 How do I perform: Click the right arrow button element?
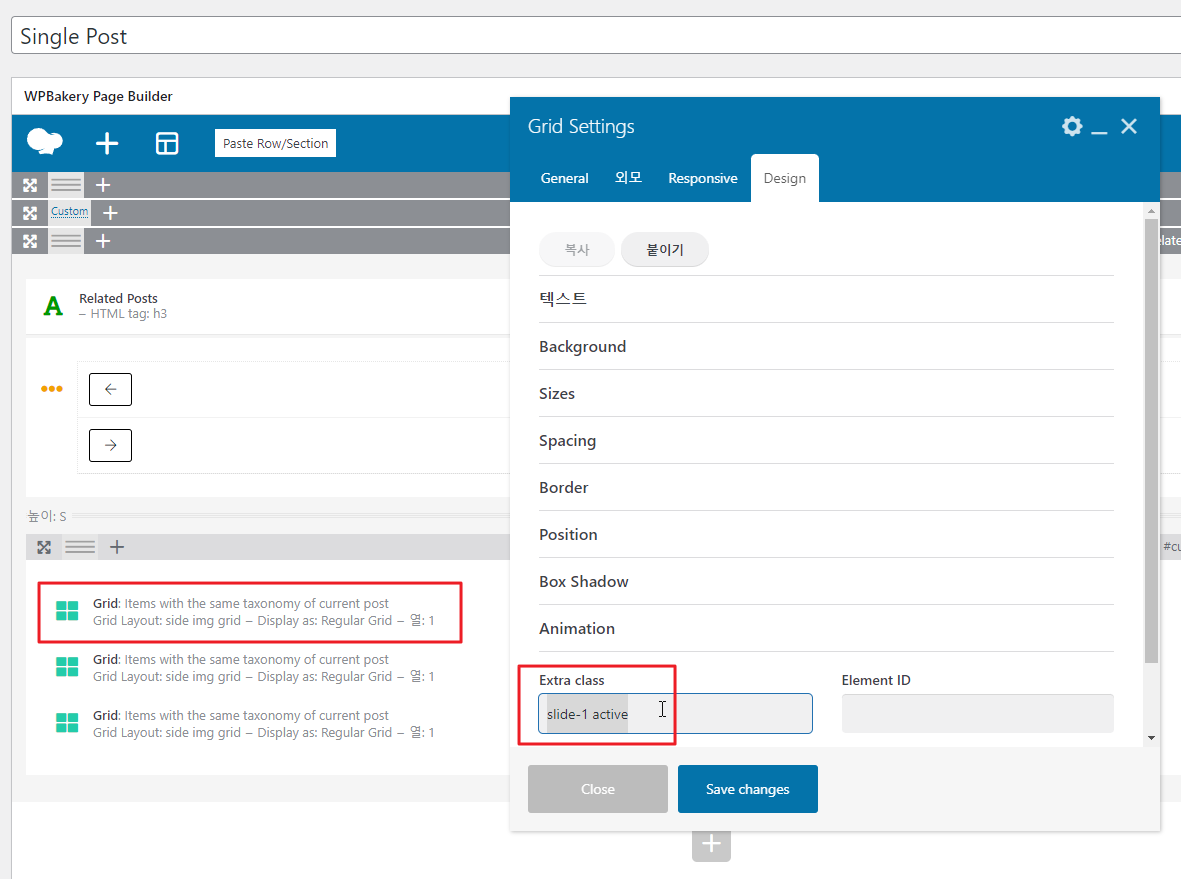click(x=111, y=445)
